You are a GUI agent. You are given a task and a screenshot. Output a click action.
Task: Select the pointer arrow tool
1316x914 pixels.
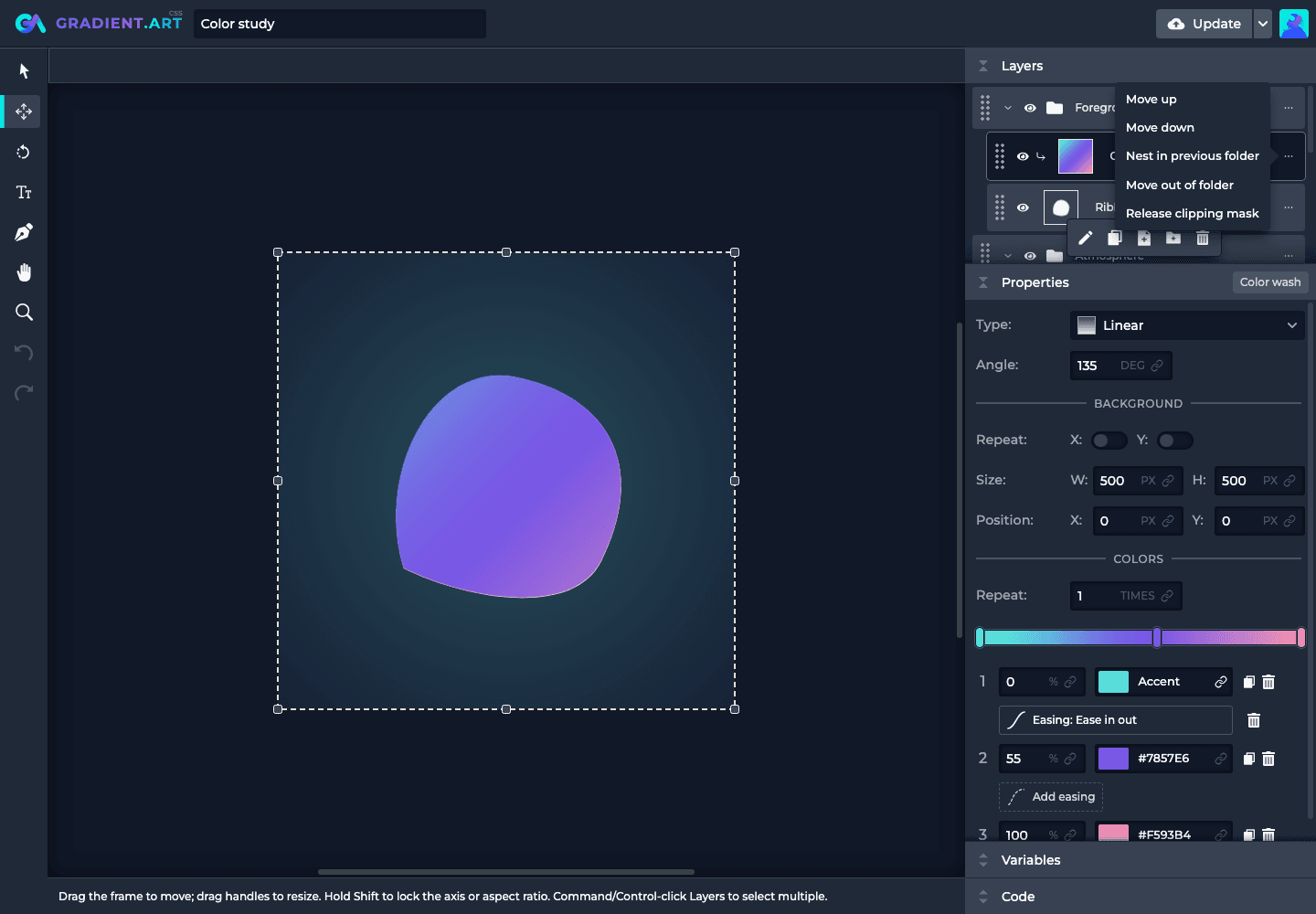click(24, 71)
